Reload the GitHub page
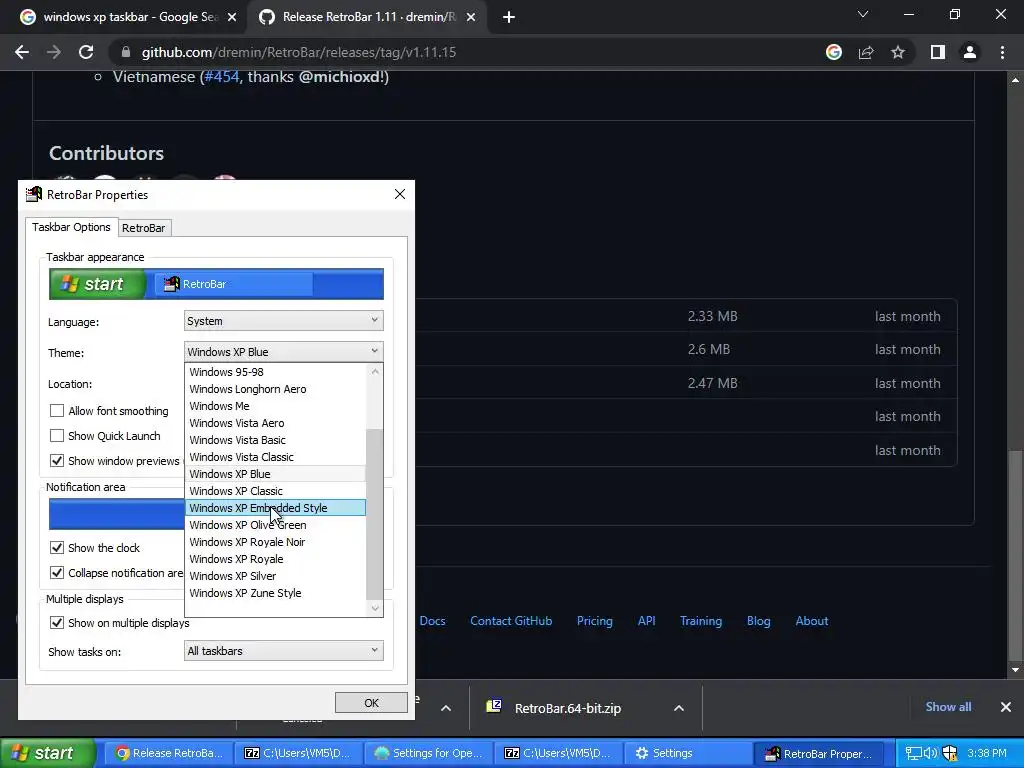The height and width of the screenshot is (768, 1024). pyautogui.click(x=86, y=52)
